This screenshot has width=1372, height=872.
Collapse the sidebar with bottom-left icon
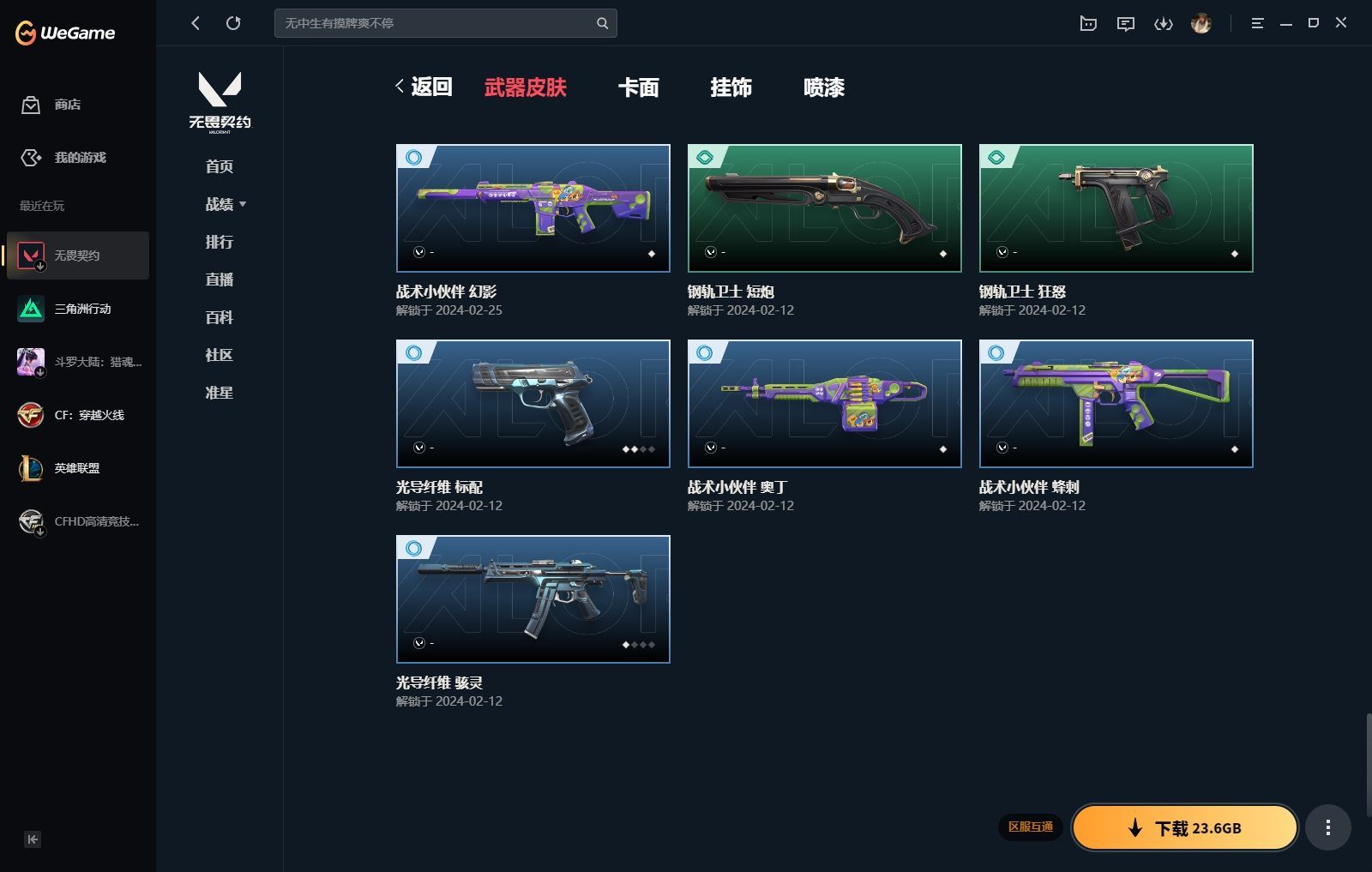(x=33, y=839)
